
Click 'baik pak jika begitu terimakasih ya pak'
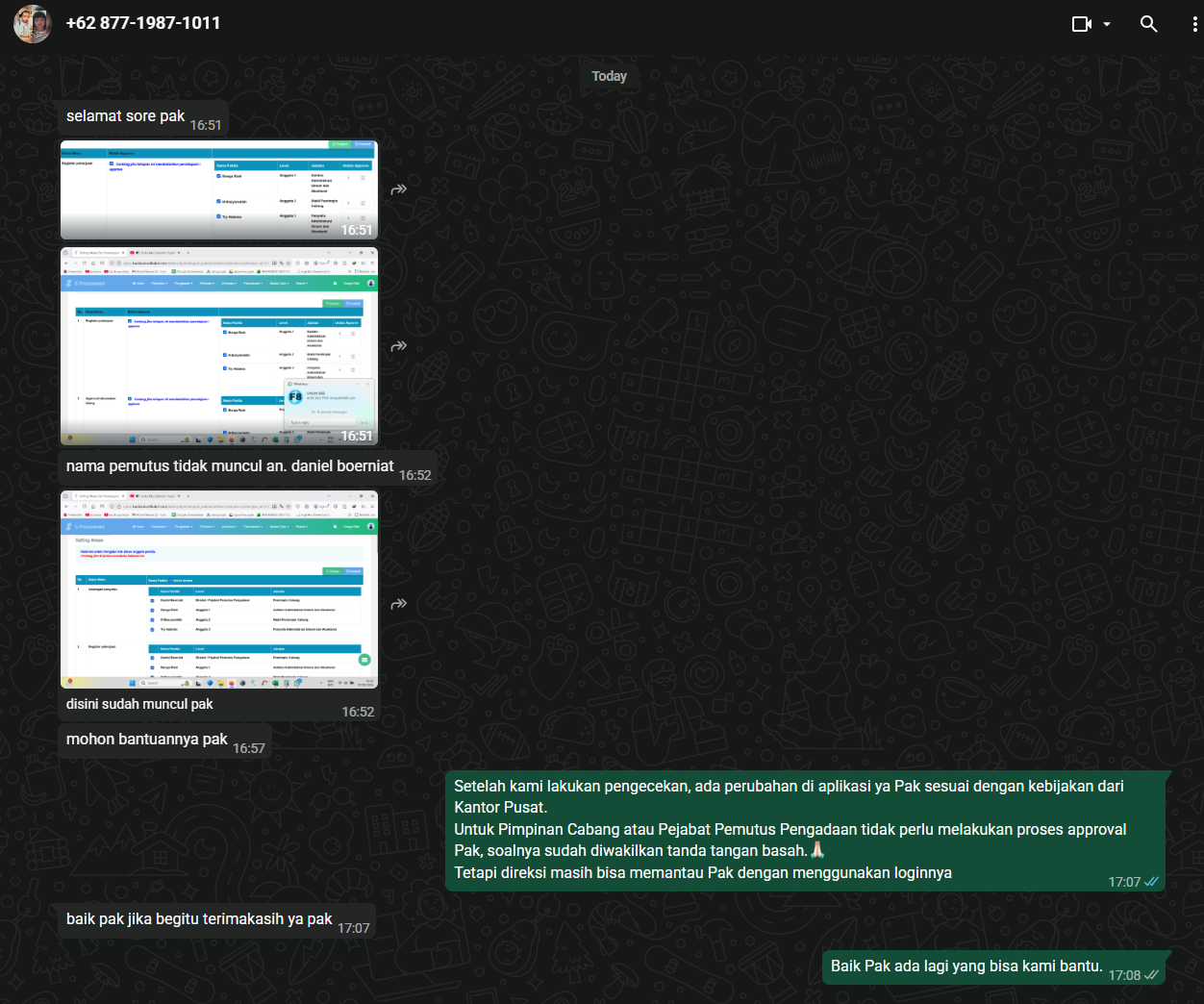tap(199, 919)
